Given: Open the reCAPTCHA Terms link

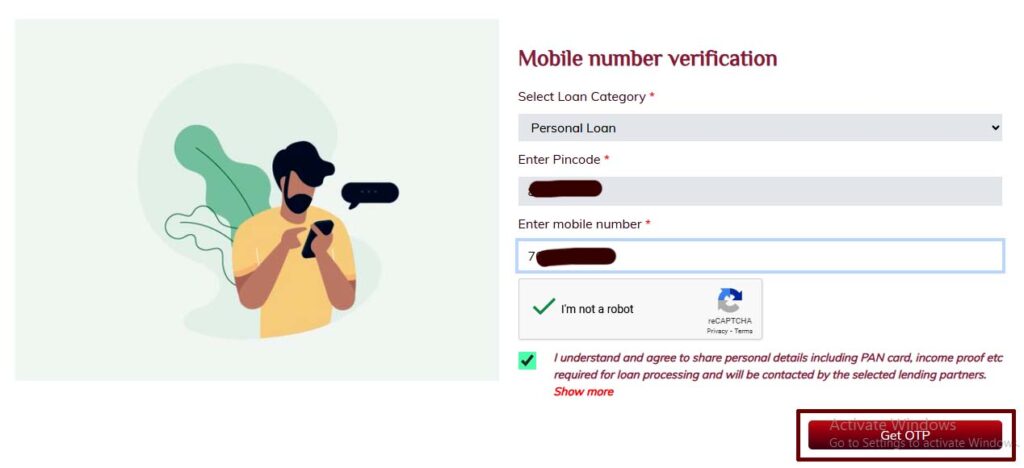Looking at the screenshot, I should (743, 331).
